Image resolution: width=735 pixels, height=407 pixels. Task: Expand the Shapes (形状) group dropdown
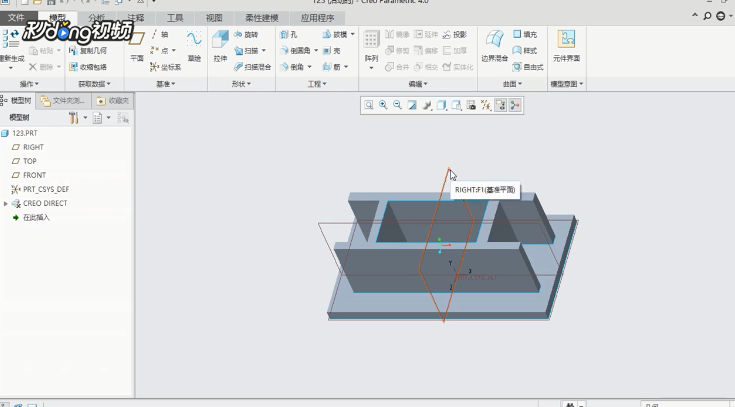tap(241, 84)
